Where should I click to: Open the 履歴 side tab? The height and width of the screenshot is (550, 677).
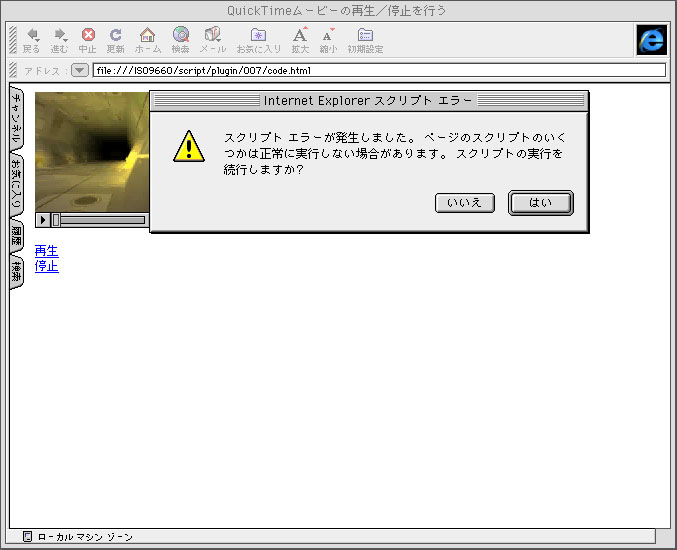(x=16, y=236)
